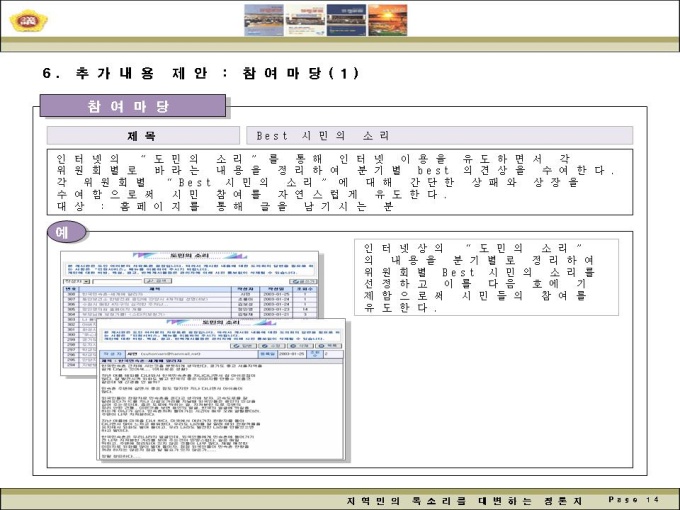Open the second magazine cover thumbnail
The width and height of the screenshot is (680, 510).
pos(305,20)
